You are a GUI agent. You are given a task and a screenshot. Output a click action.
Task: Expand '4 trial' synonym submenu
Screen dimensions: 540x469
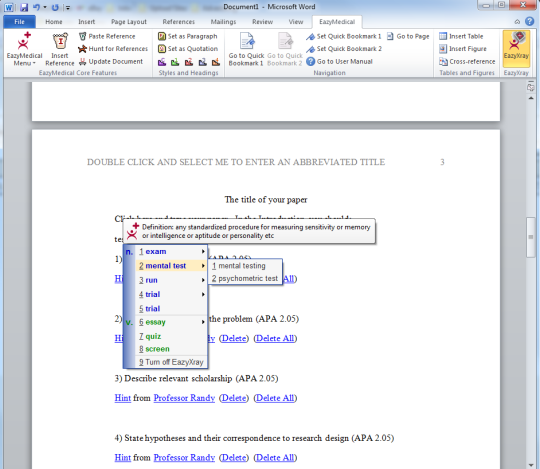click(172, 294)
